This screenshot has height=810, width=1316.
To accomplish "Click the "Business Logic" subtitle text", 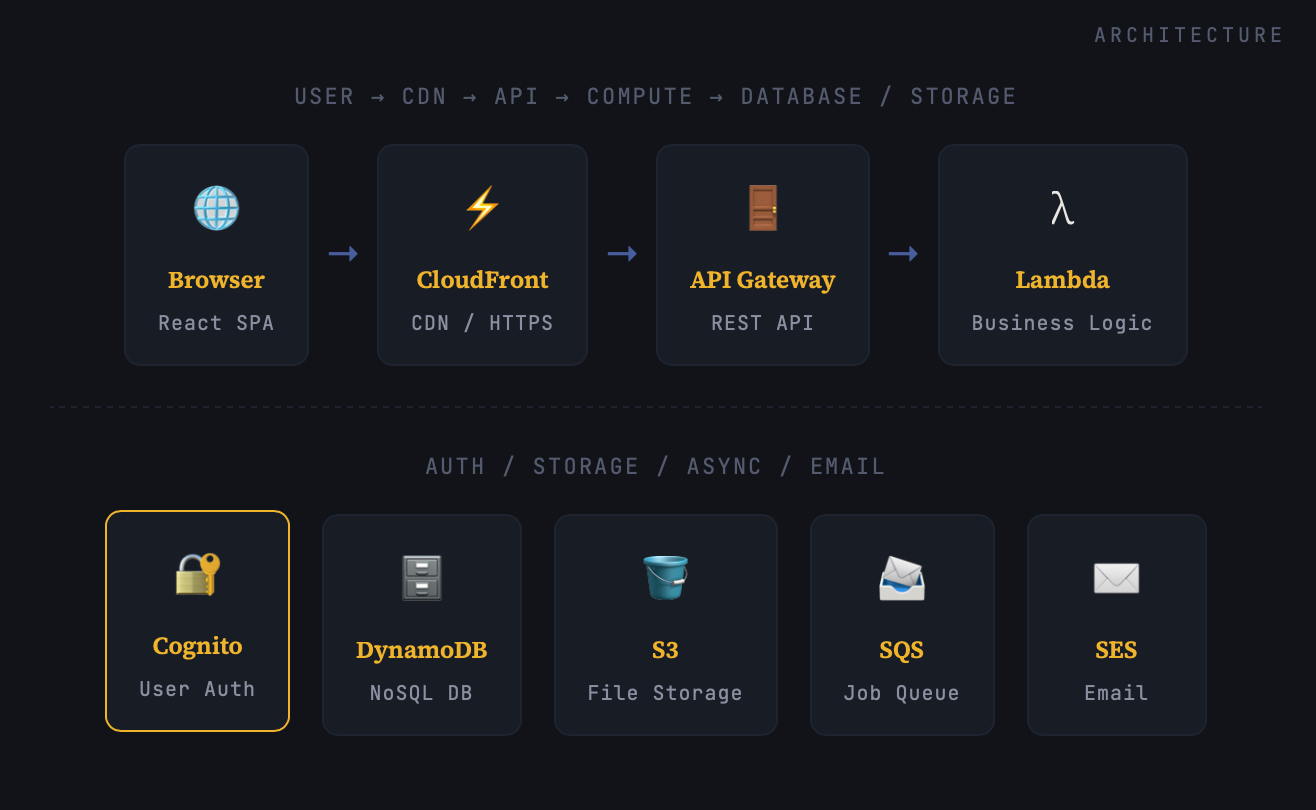I will pyautogui.click(x=1062, y=323).
